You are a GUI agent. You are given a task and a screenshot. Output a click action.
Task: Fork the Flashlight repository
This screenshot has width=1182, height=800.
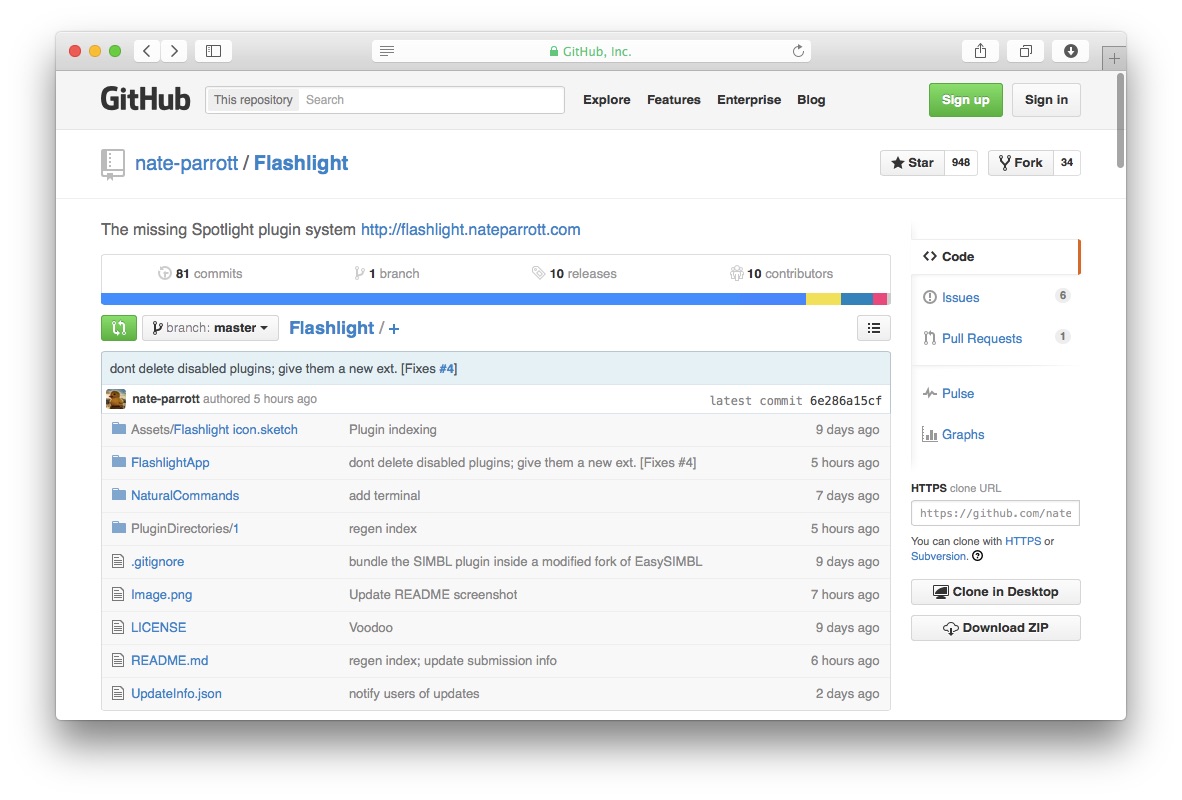(x=1021, y=163)
